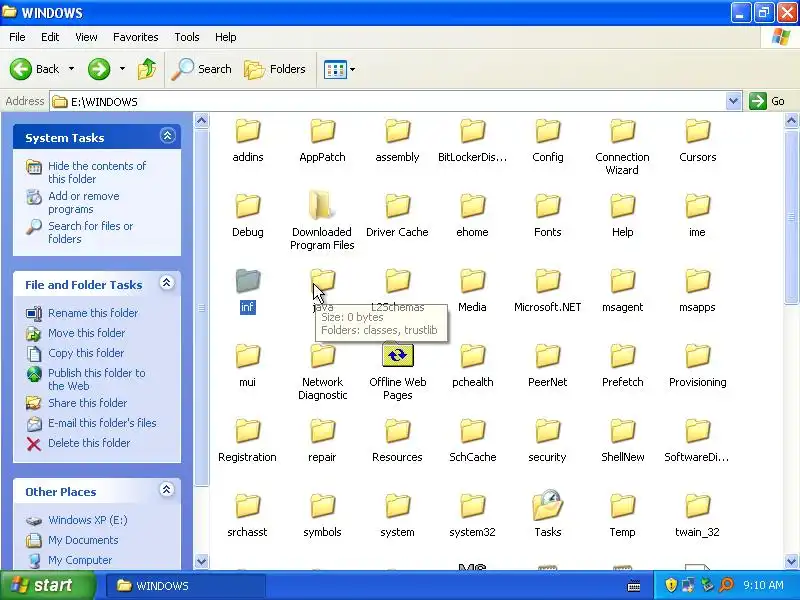Screen dimensions: 800x600
Task: Click the green Back arrow button
Action: 21,69
